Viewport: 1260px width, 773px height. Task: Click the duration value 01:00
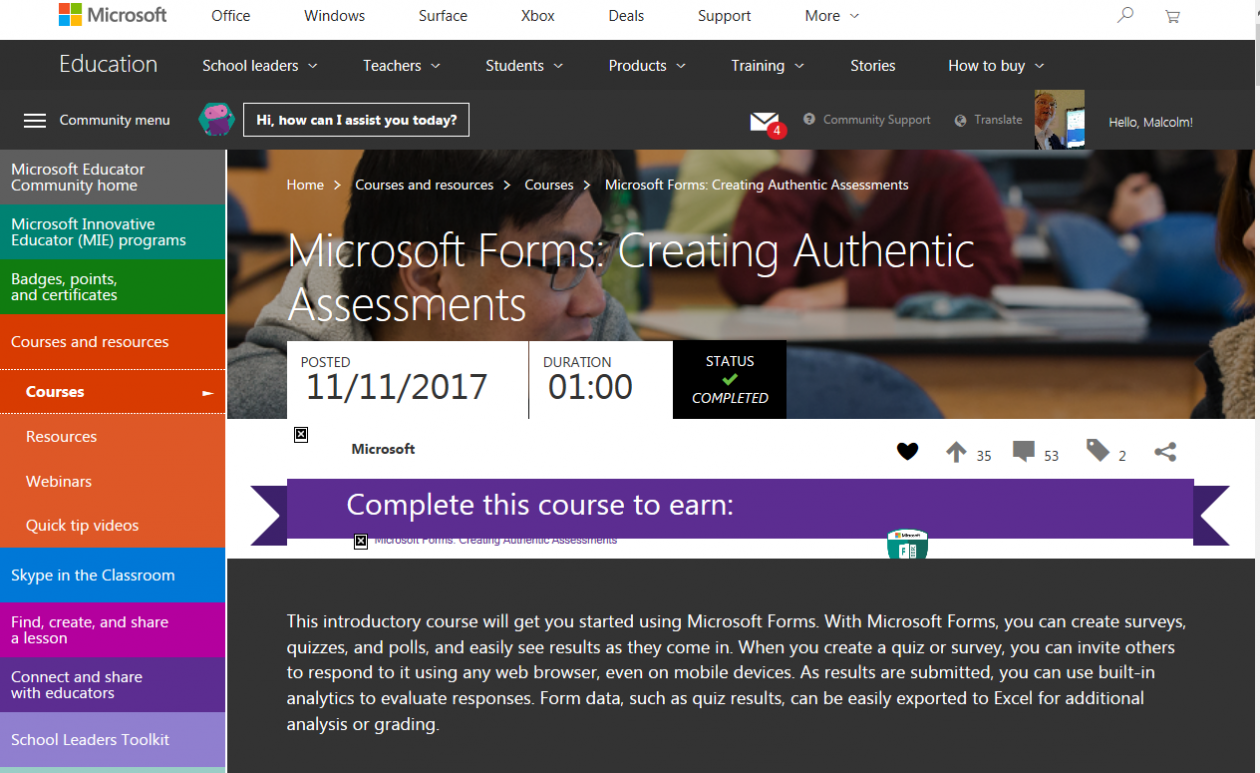[x=590, y=387]
